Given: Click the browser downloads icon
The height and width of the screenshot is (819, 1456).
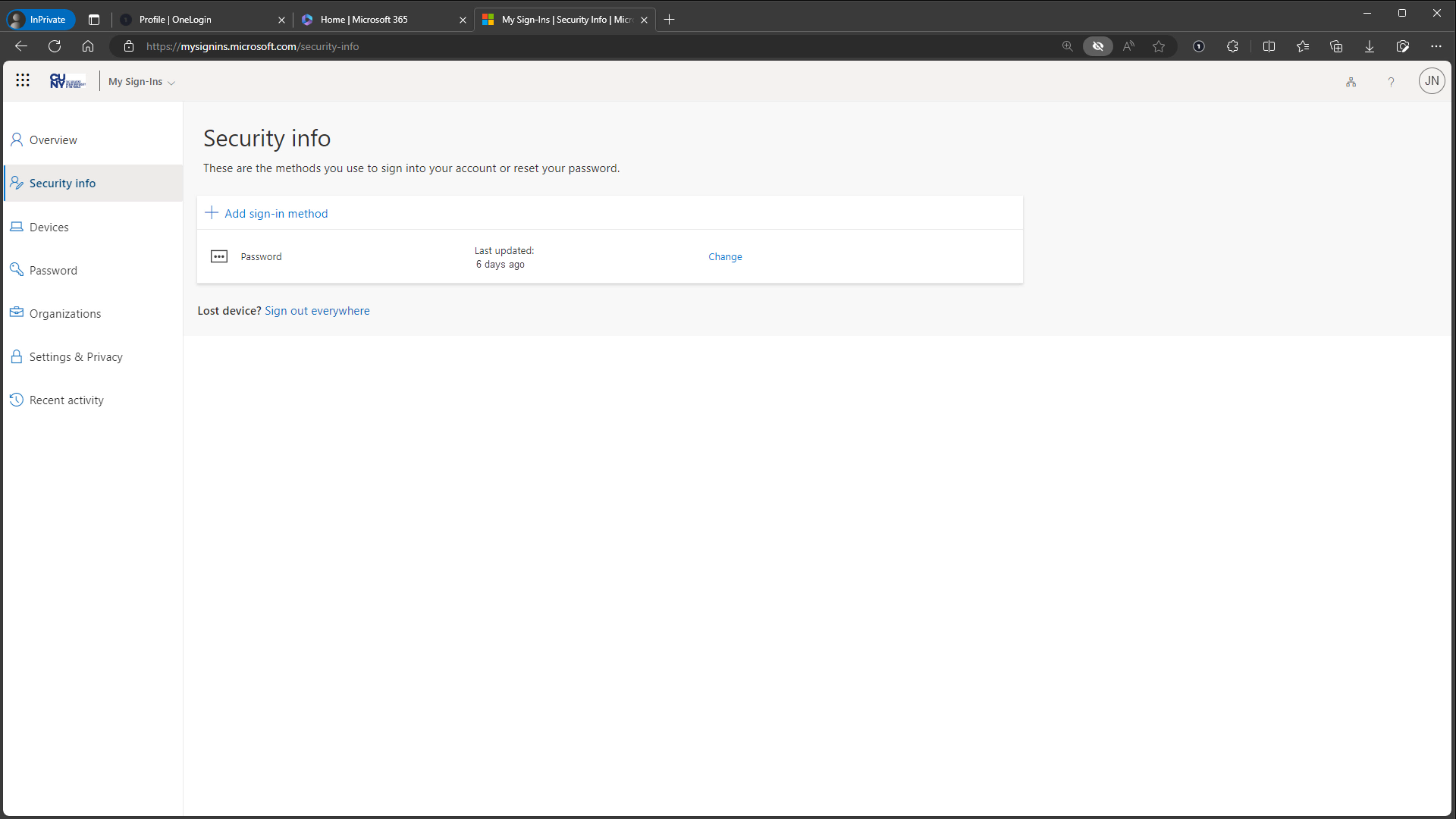Looking at the screenshot, I should coord(1370,46).
